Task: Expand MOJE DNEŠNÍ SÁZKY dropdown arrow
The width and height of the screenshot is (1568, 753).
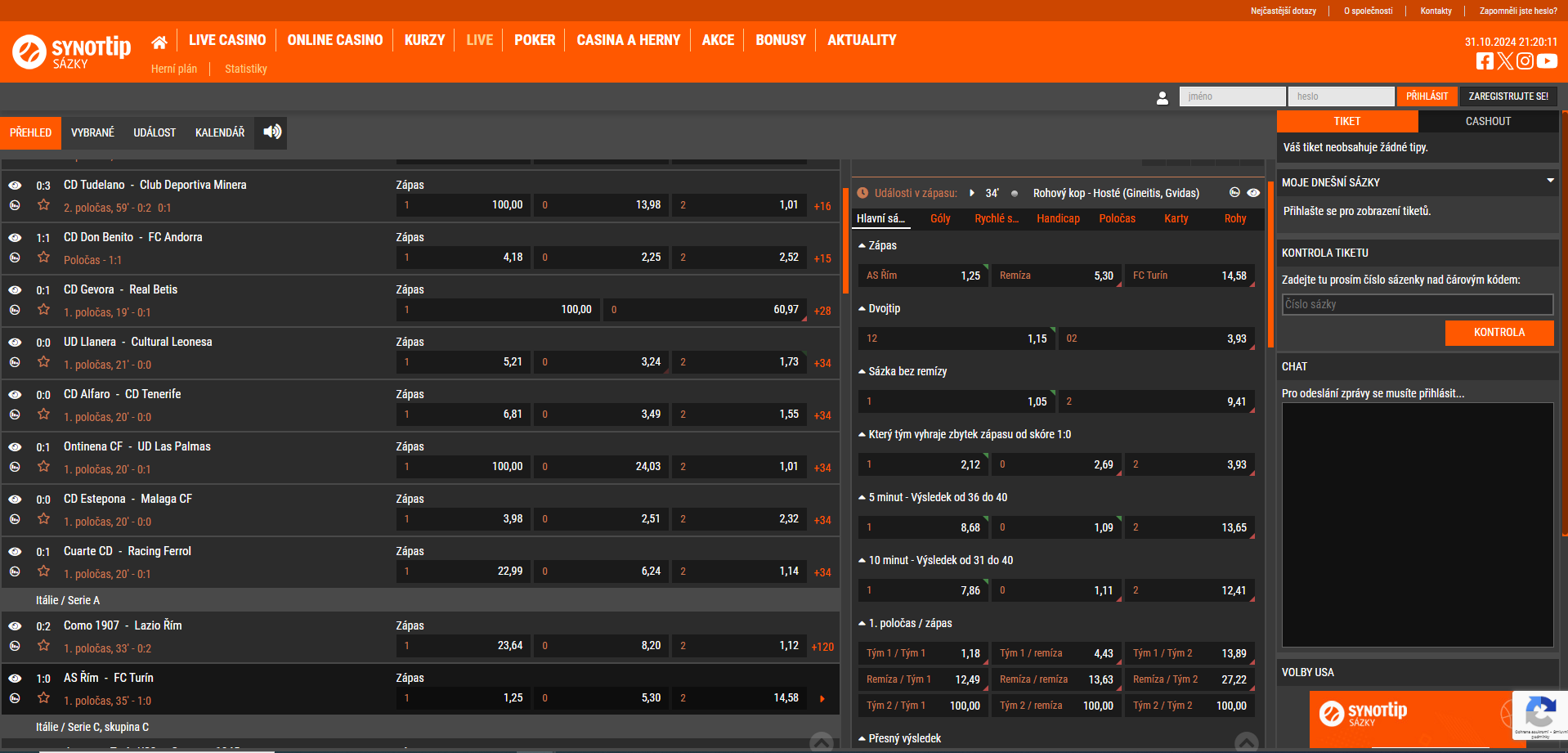Action: coord(1550,181)
